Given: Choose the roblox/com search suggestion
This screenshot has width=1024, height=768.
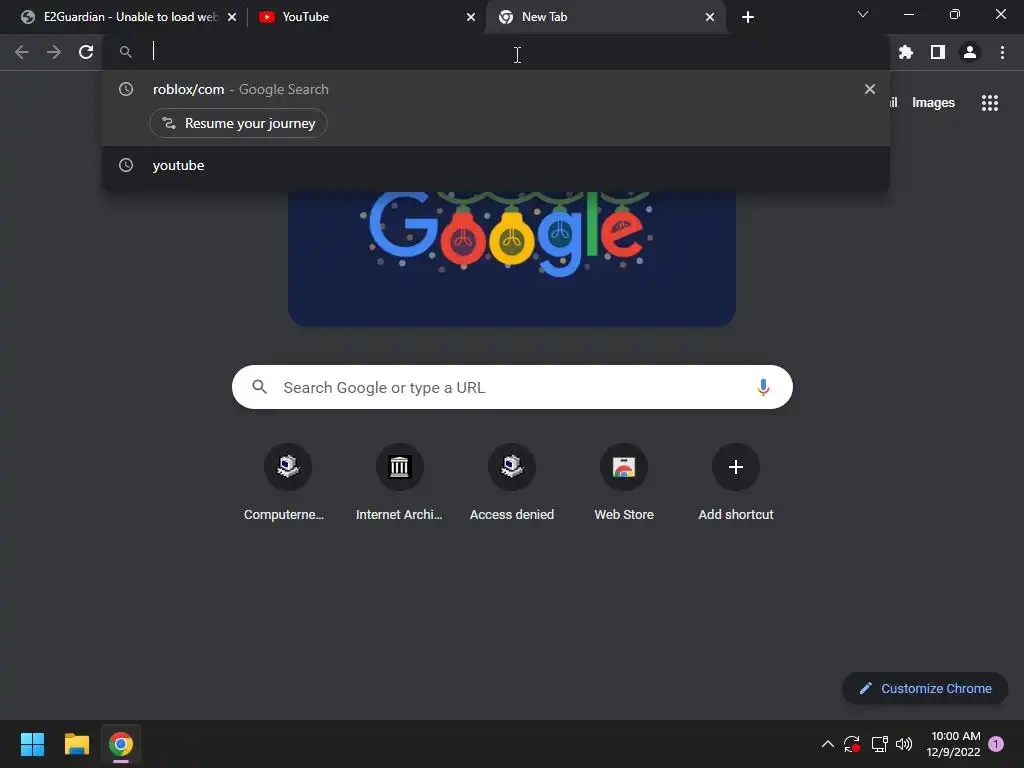Looking at the screenshot, I should click(x=496, y=89).
